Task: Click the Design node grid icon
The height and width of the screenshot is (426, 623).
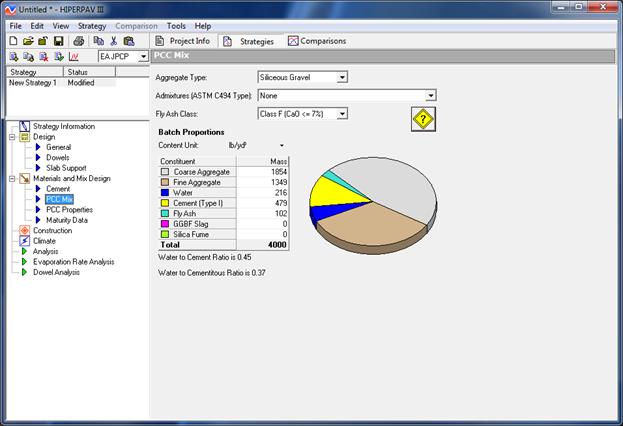Action: (x=25, y=137)
